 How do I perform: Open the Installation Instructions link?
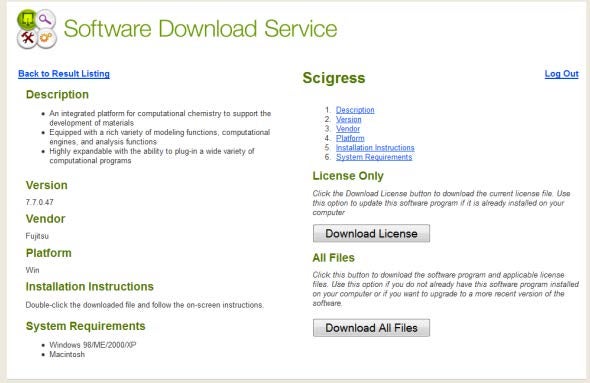(x=375, y=147)
